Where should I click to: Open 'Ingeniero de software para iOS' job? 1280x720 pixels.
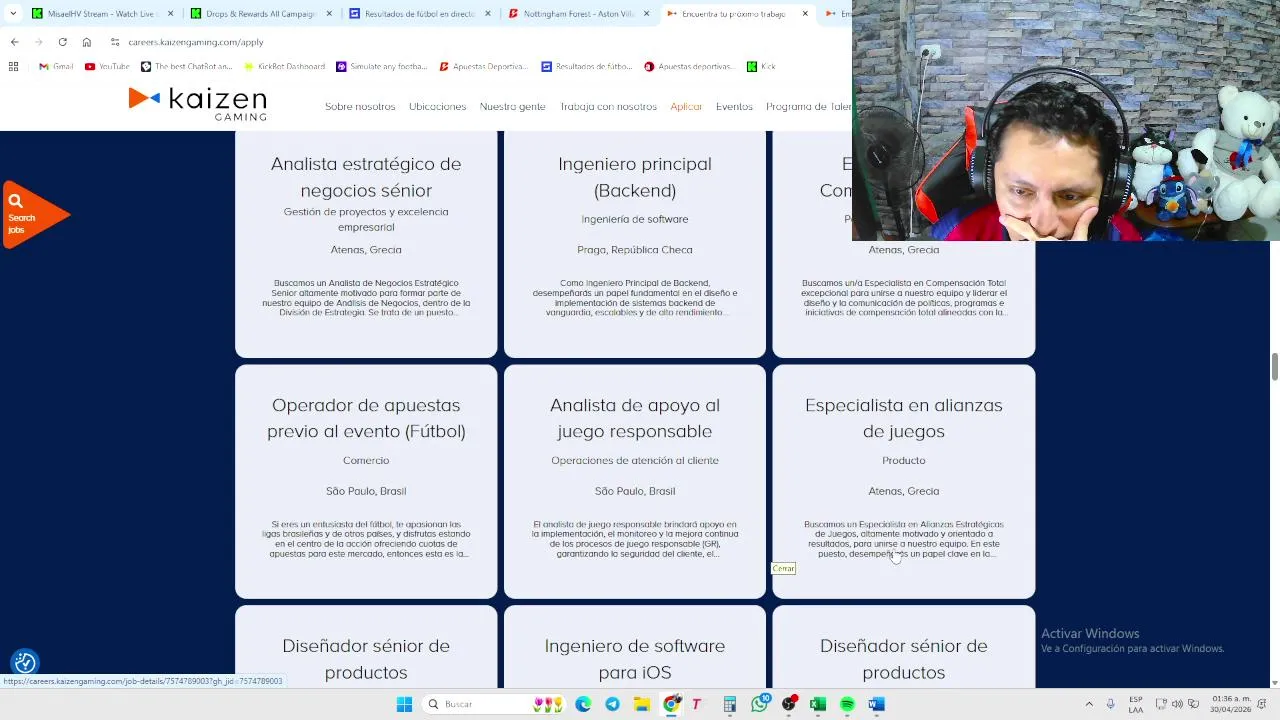pos(635,648)
